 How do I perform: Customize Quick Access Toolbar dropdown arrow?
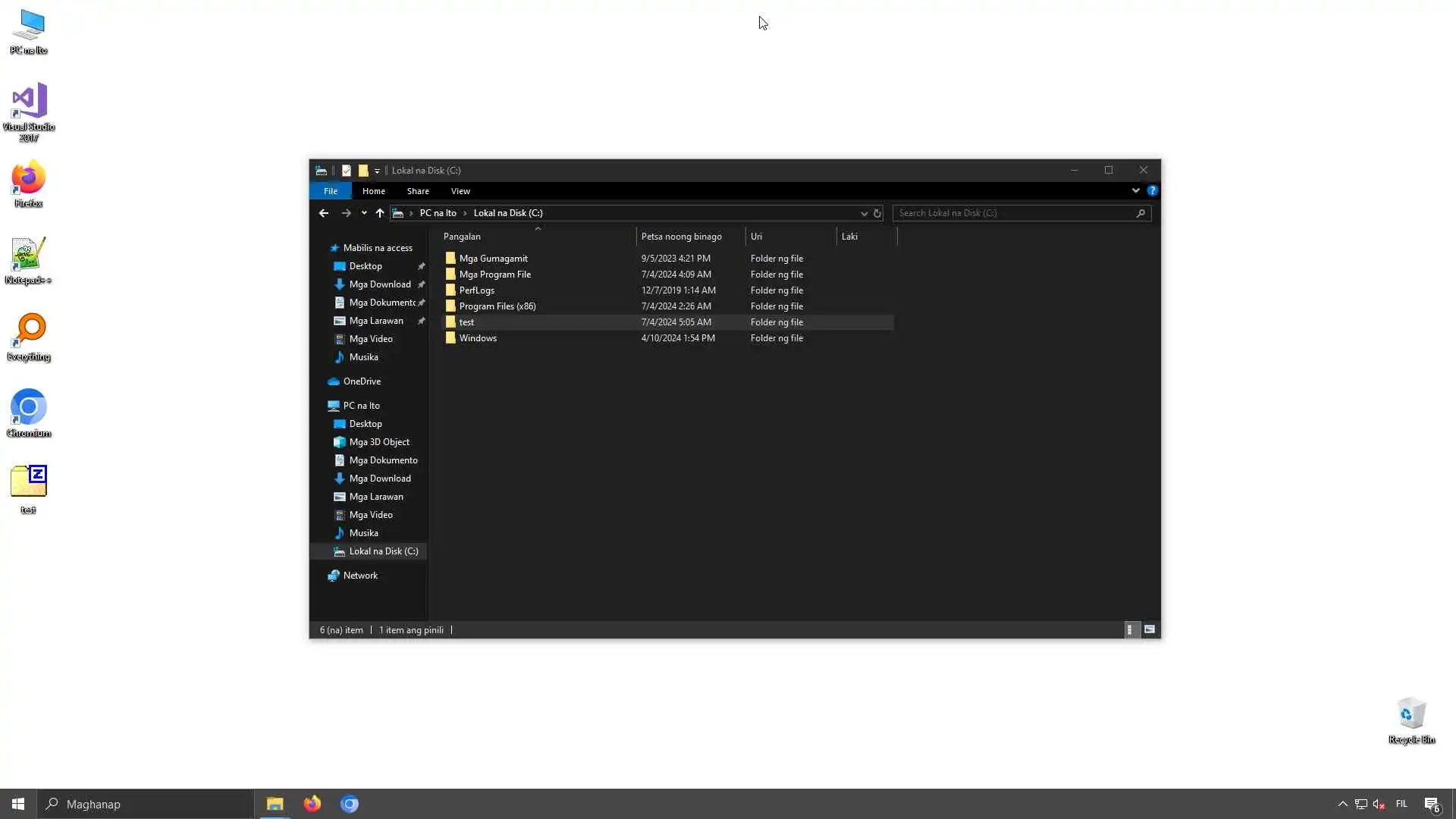click(x=377, y=171)
